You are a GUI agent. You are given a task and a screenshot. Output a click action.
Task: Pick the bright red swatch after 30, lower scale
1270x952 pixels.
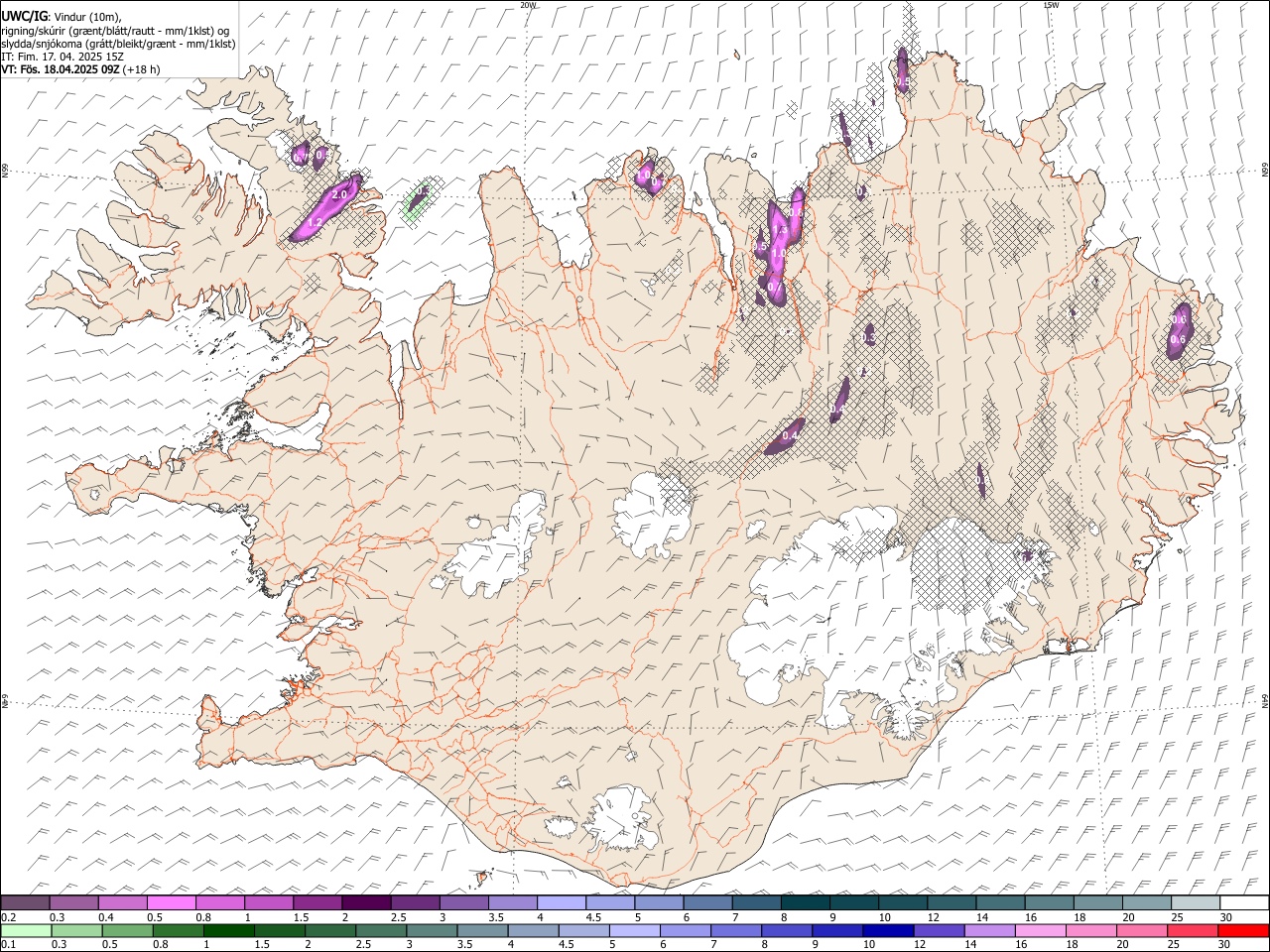pyautogui.click(x=1243, y=930)
